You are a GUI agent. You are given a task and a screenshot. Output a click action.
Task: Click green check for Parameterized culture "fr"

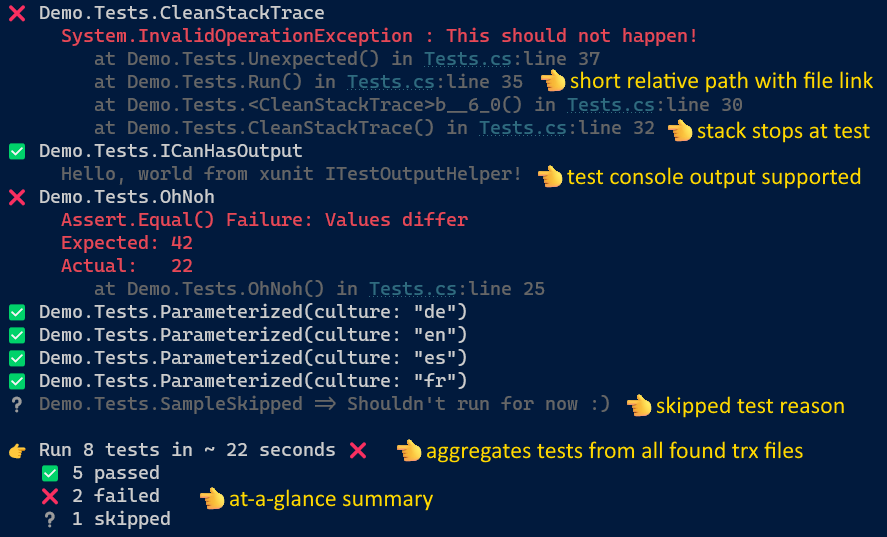(16, 381)
